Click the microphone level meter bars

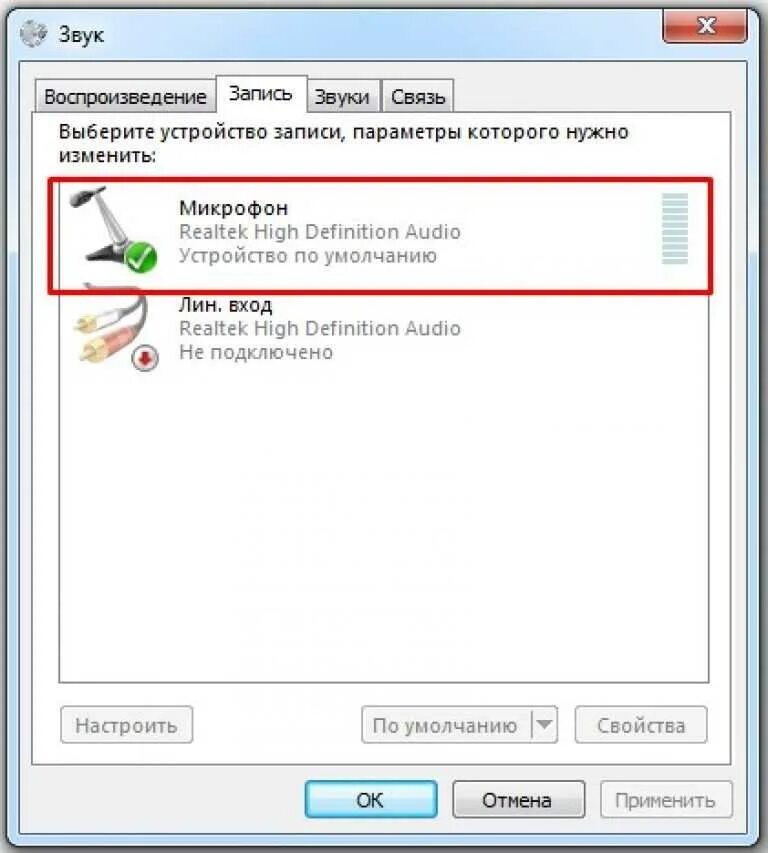tap(674, 228)
